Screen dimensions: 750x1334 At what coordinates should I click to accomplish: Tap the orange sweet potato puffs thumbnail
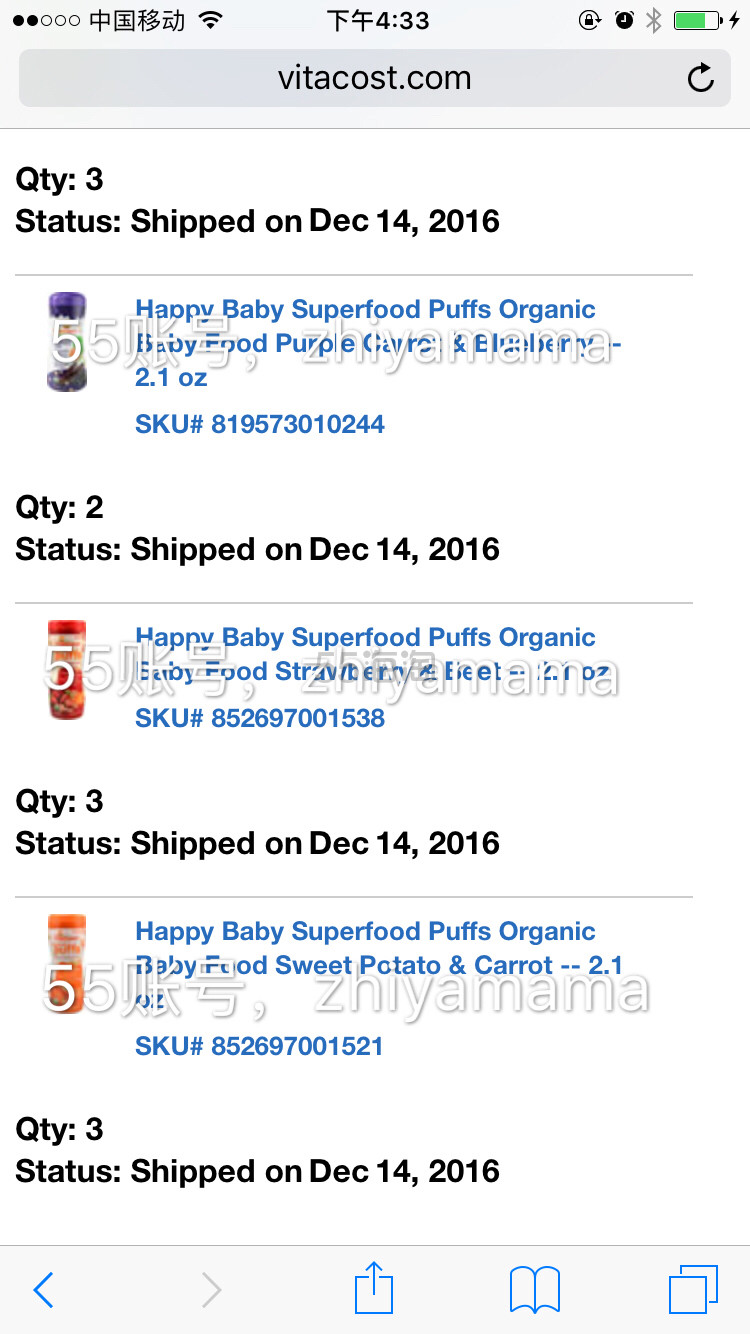67,963
